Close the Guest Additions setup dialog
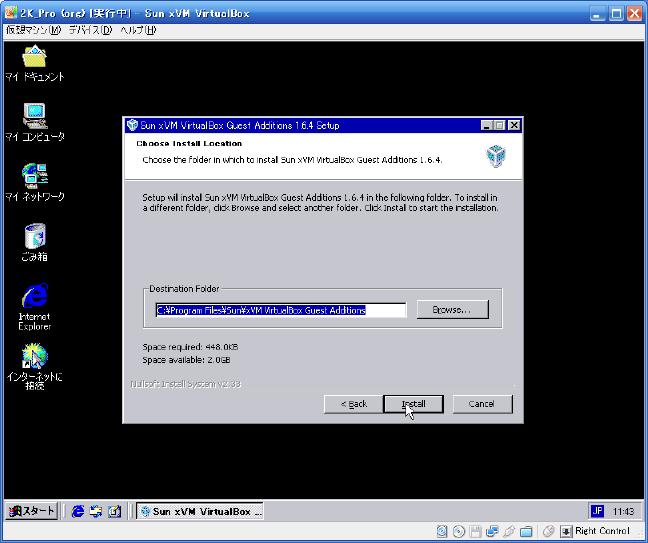 [514, 125]
